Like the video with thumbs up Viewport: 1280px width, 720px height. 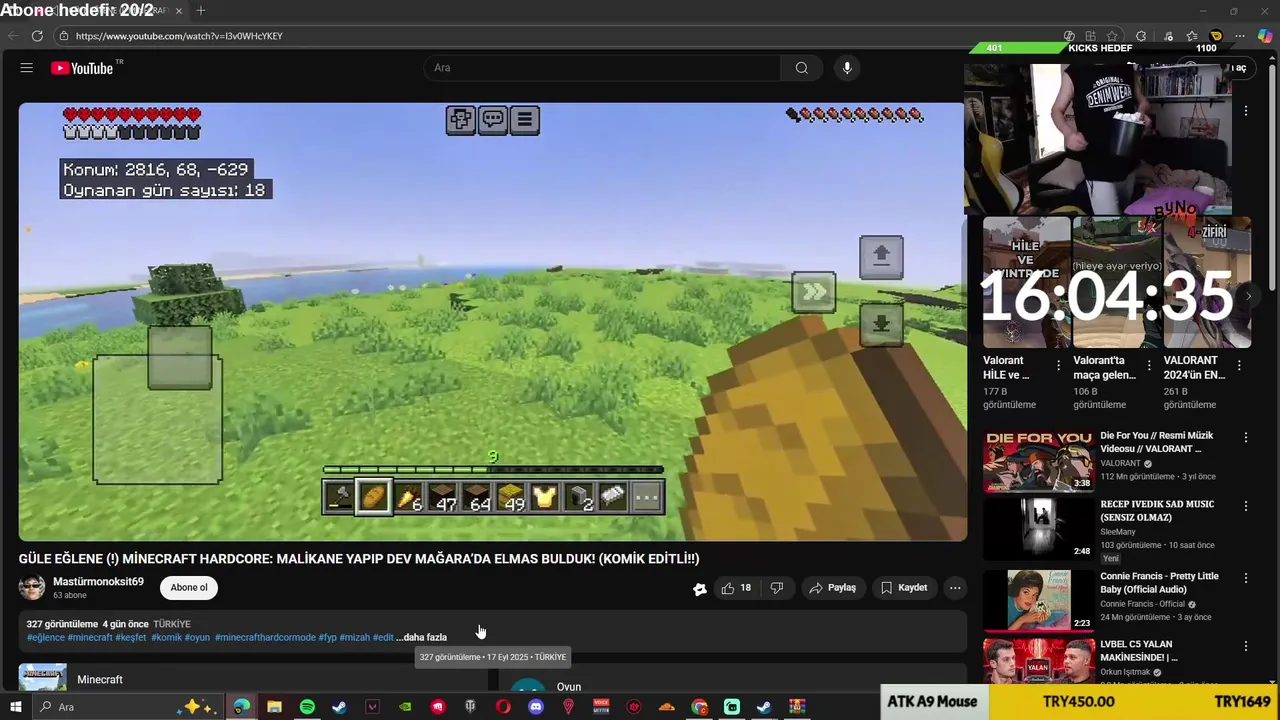coord(737,588)
